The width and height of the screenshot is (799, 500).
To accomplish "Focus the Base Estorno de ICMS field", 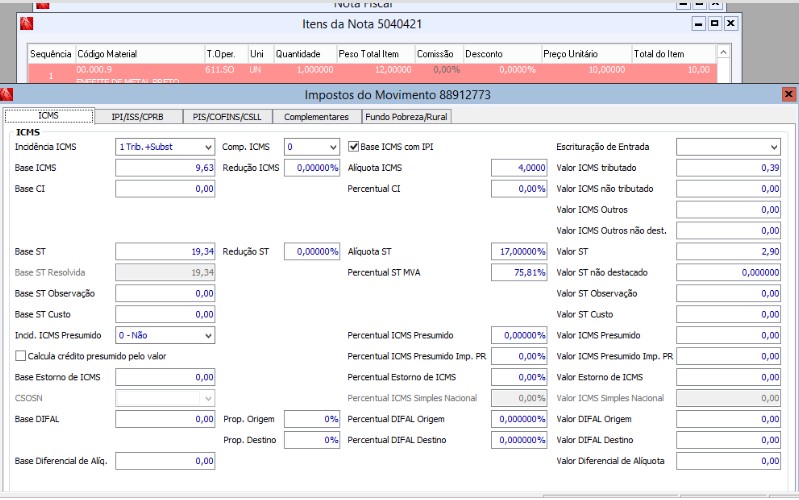I will tap(165, 377).
